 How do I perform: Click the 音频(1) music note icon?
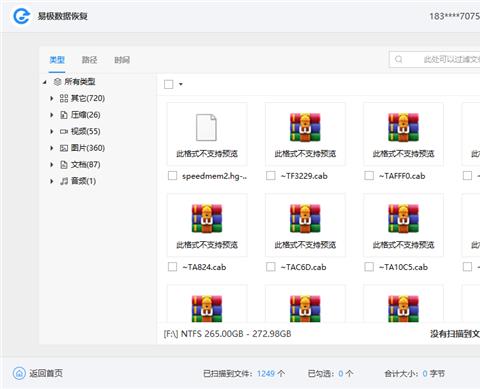click(64, 181)
